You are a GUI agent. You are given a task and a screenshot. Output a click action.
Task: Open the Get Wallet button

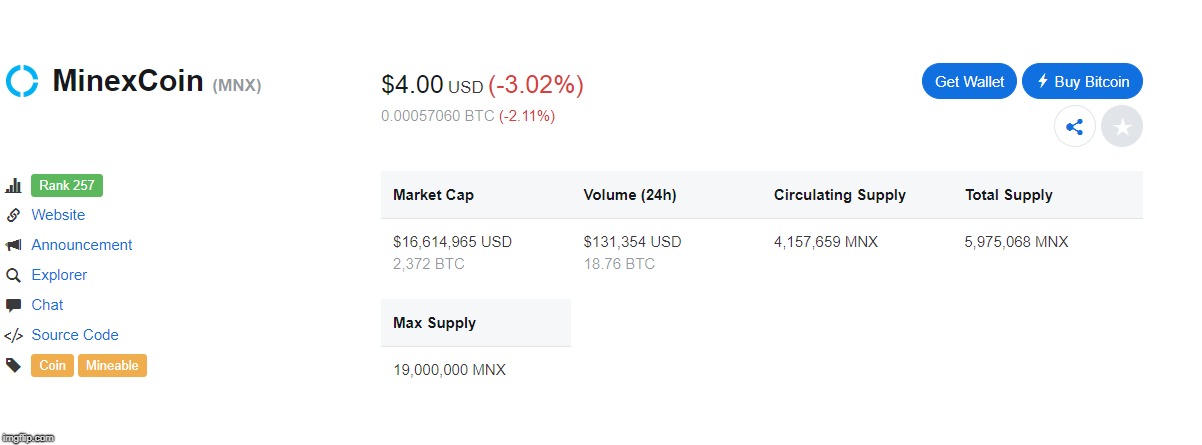pyautogui.click(x=970, y=82)
